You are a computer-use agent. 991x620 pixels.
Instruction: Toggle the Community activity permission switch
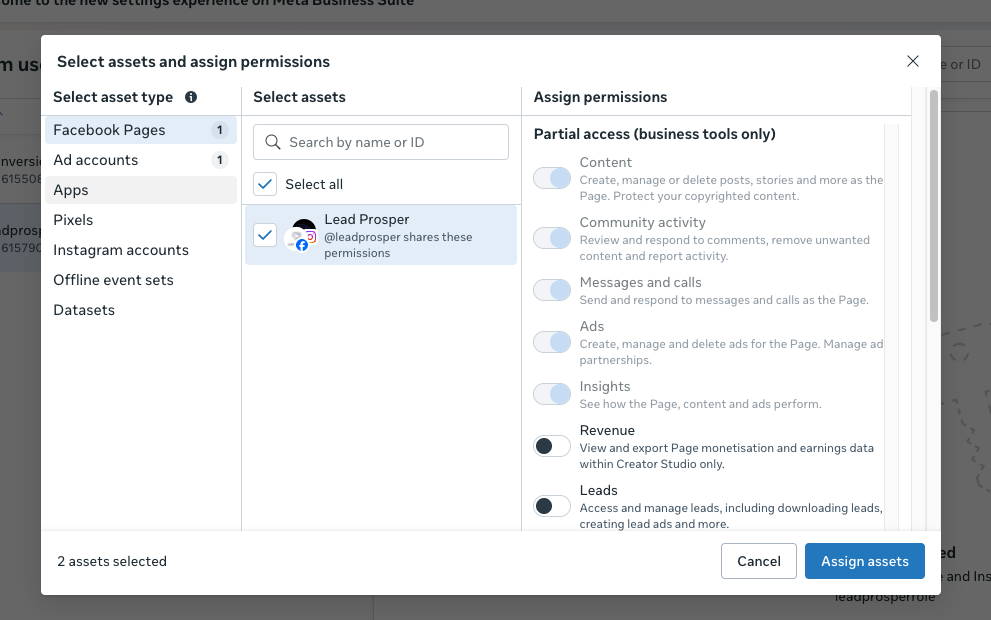[552, 238]
